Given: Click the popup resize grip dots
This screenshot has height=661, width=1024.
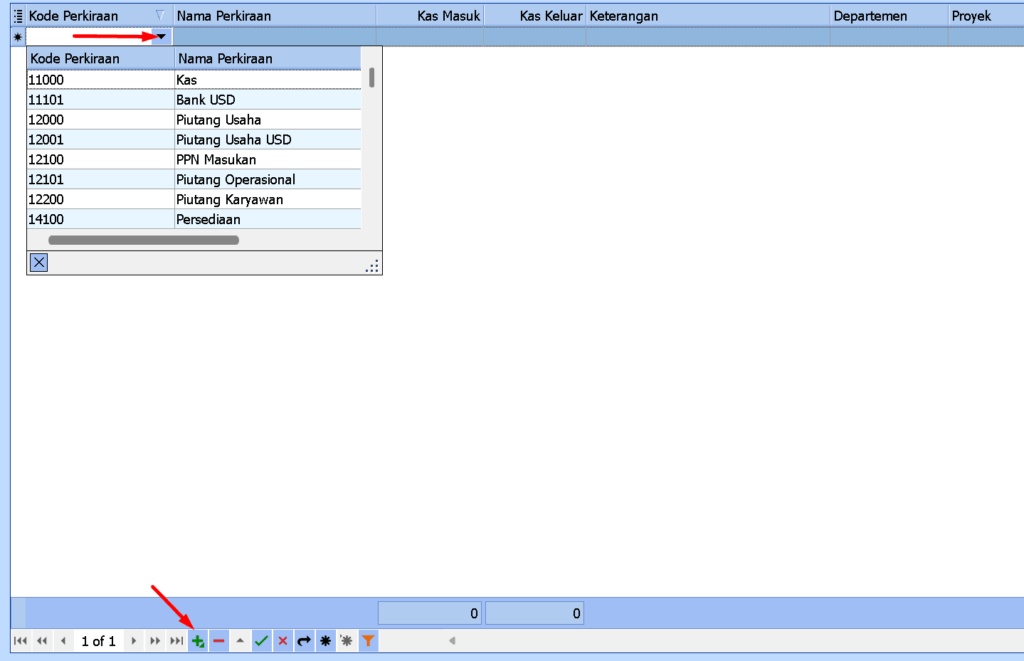Looking at the screenshot, I should coord(372,266).
